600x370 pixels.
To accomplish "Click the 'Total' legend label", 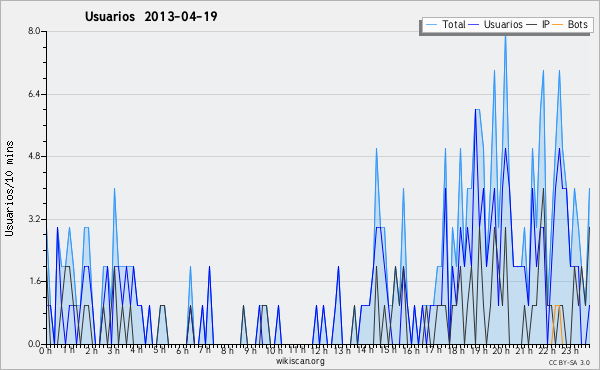I will click(454, 24).
